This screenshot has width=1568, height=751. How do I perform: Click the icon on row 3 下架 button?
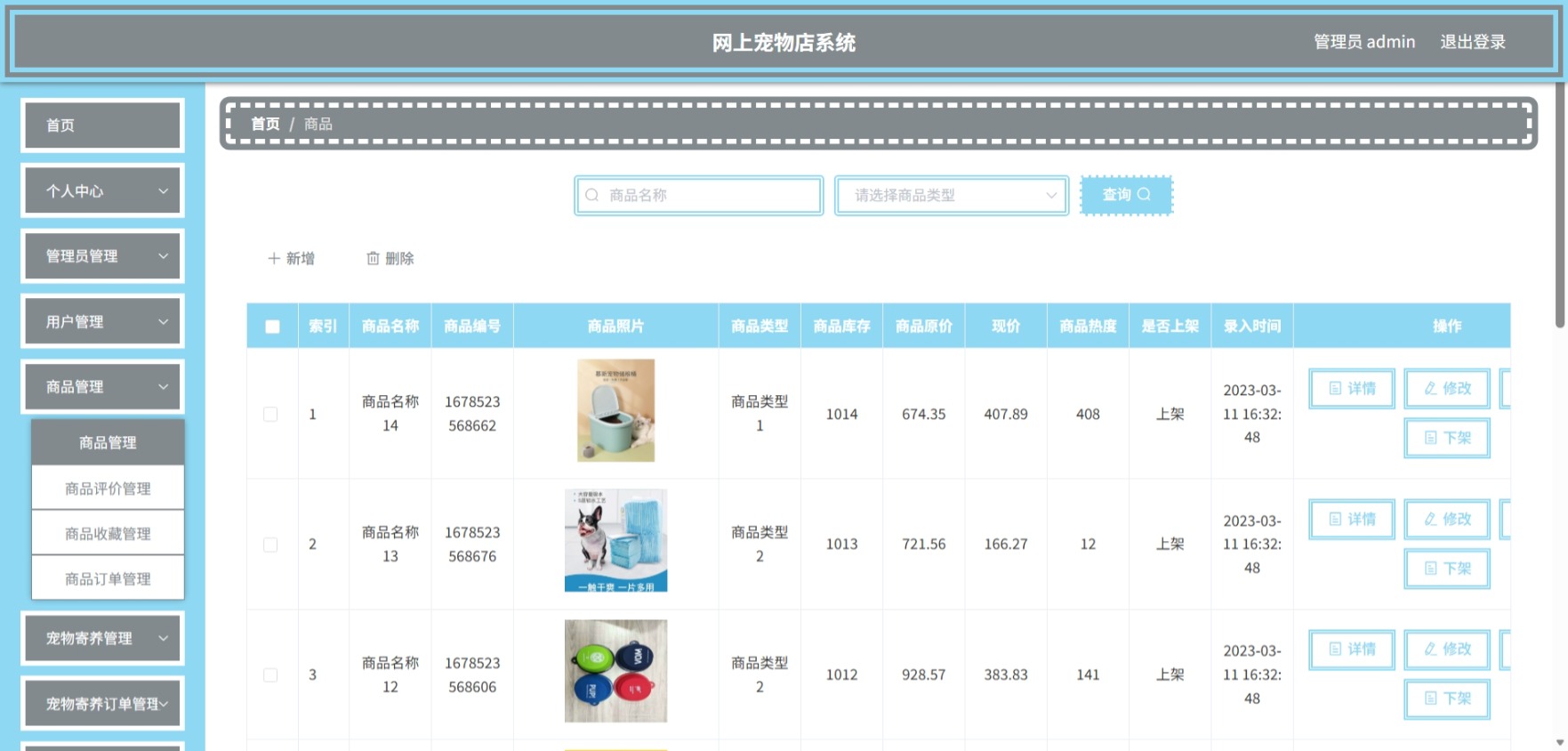tap(1430, 699)
